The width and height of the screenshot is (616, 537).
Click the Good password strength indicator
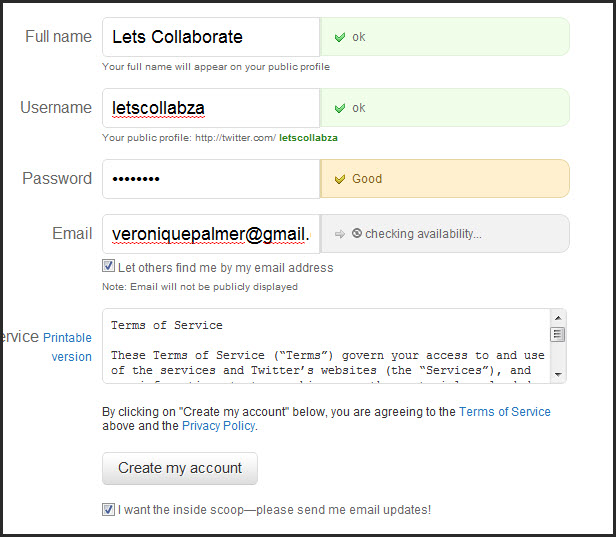tap(444, 179)
